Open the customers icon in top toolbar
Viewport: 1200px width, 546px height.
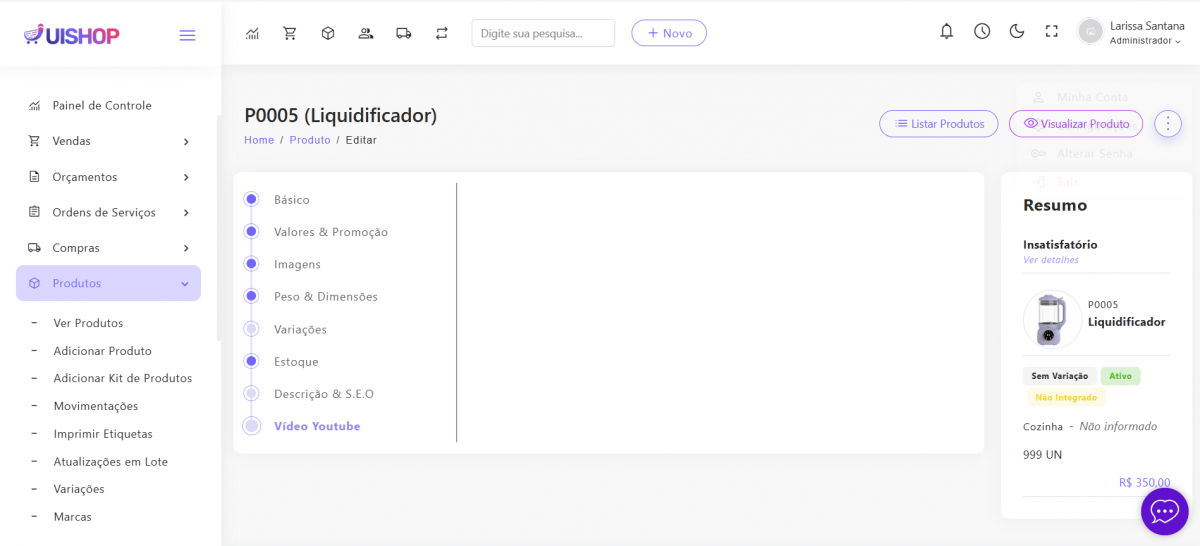(366, 33)
